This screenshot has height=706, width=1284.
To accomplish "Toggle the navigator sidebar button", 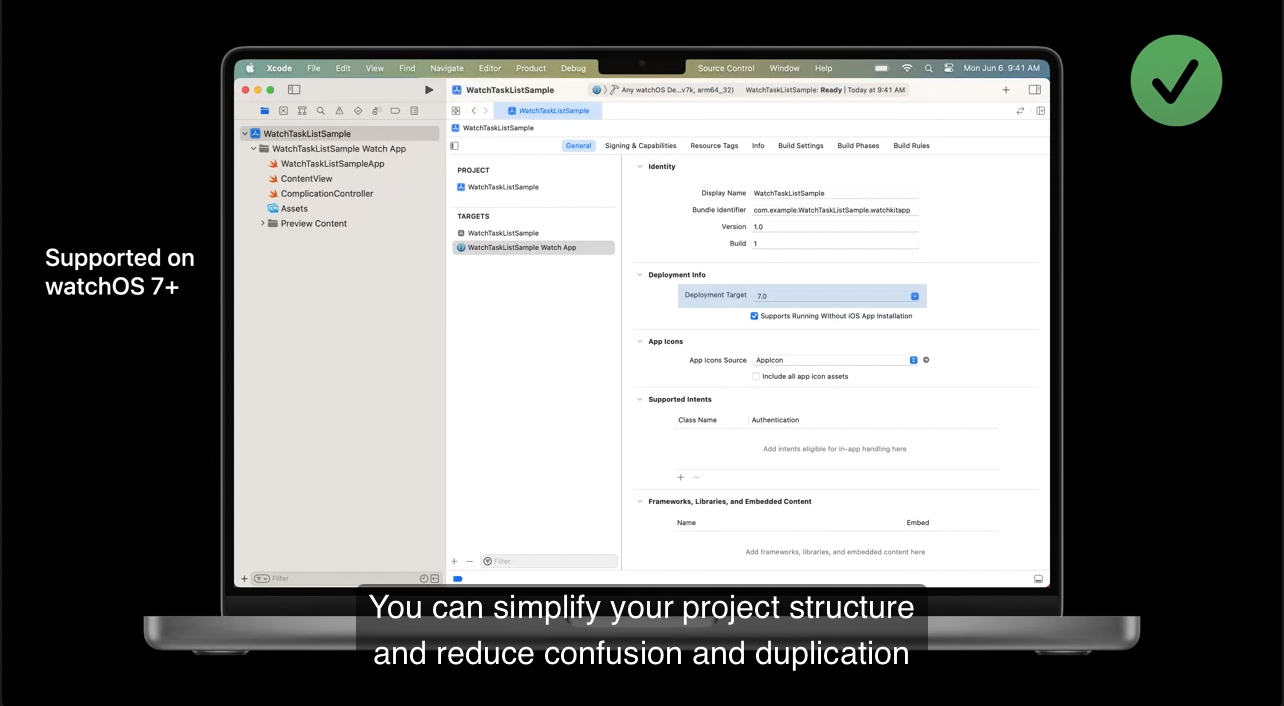I will tap(294, 90).
